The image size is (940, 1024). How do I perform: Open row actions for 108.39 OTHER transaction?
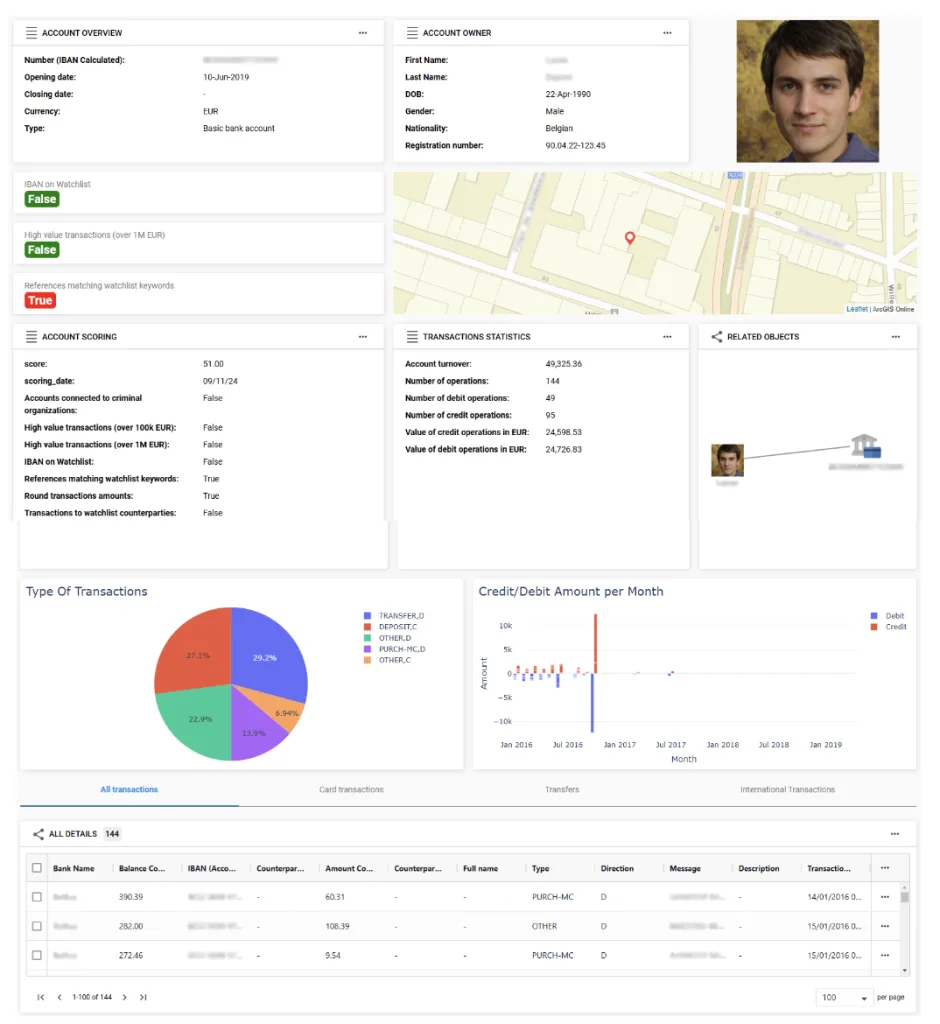click(884, 926)
